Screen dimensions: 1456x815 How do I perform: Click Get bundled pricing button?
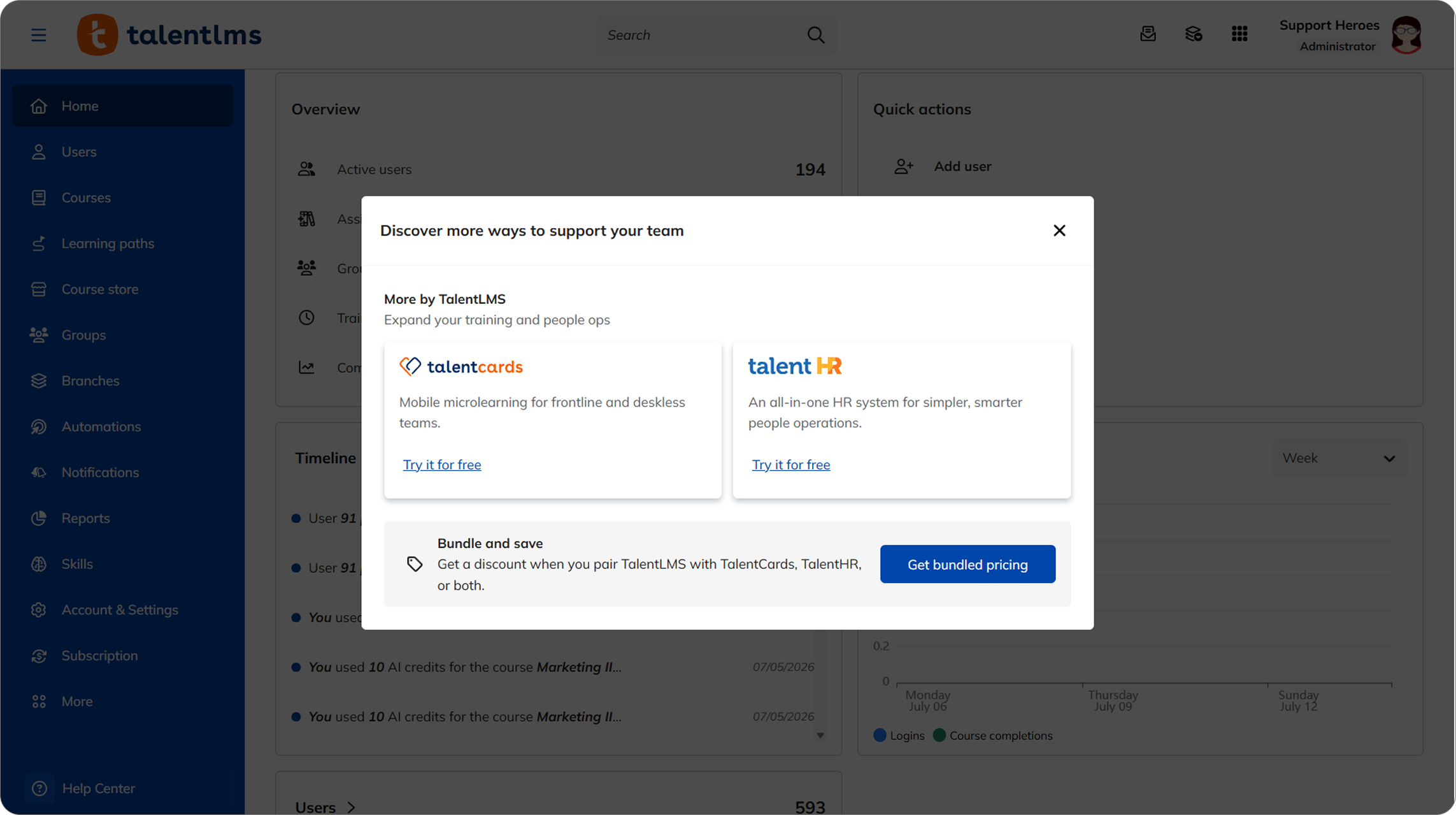(x=967, y=564)
